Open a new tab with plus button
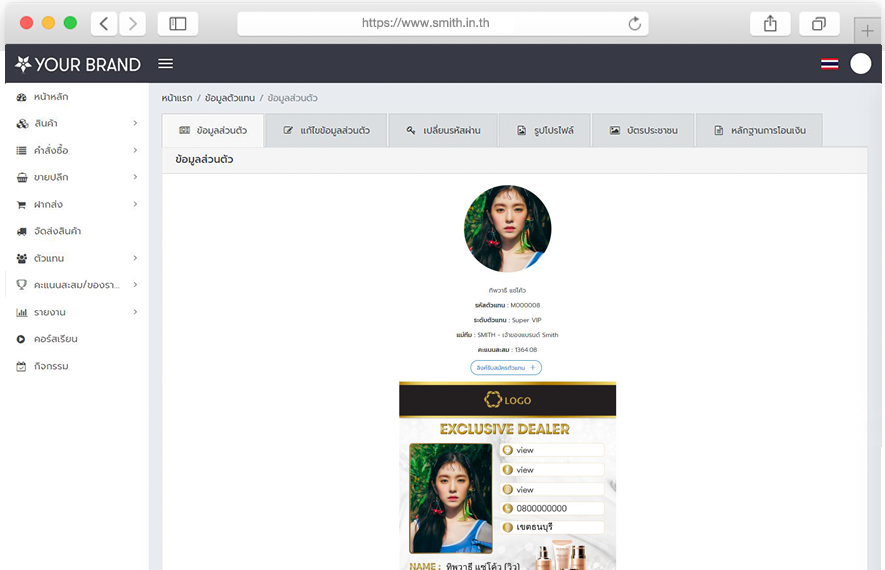885x570 pixels. [x=868, y=31]
